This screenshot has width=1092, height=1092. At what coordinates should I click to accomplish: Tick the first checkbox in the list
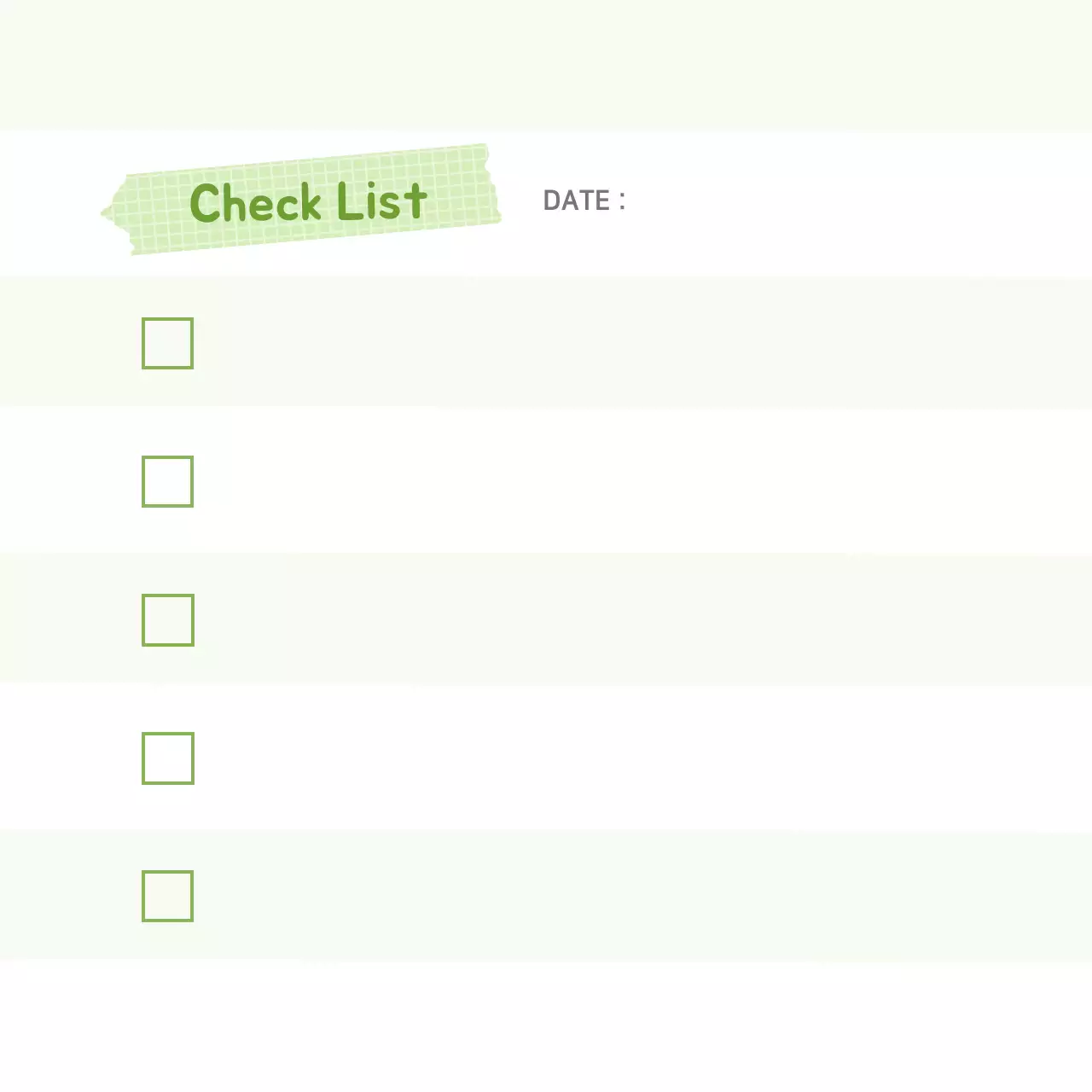click(x=167, y=343)
